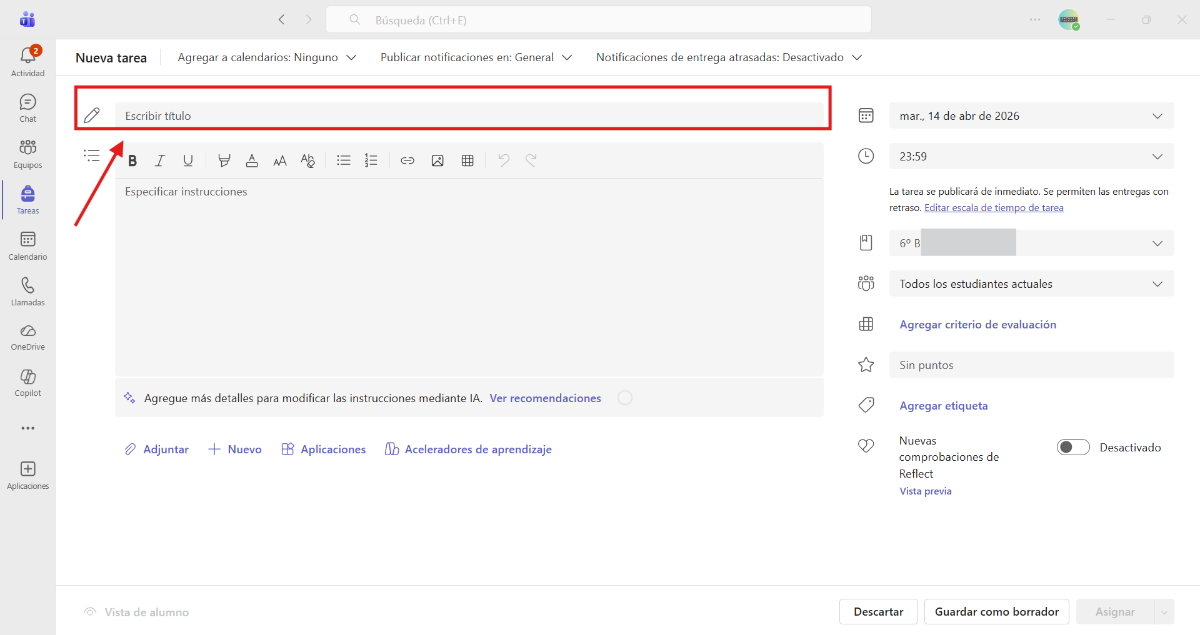Open the settings and more menu at top

(x=1035, y=19)
